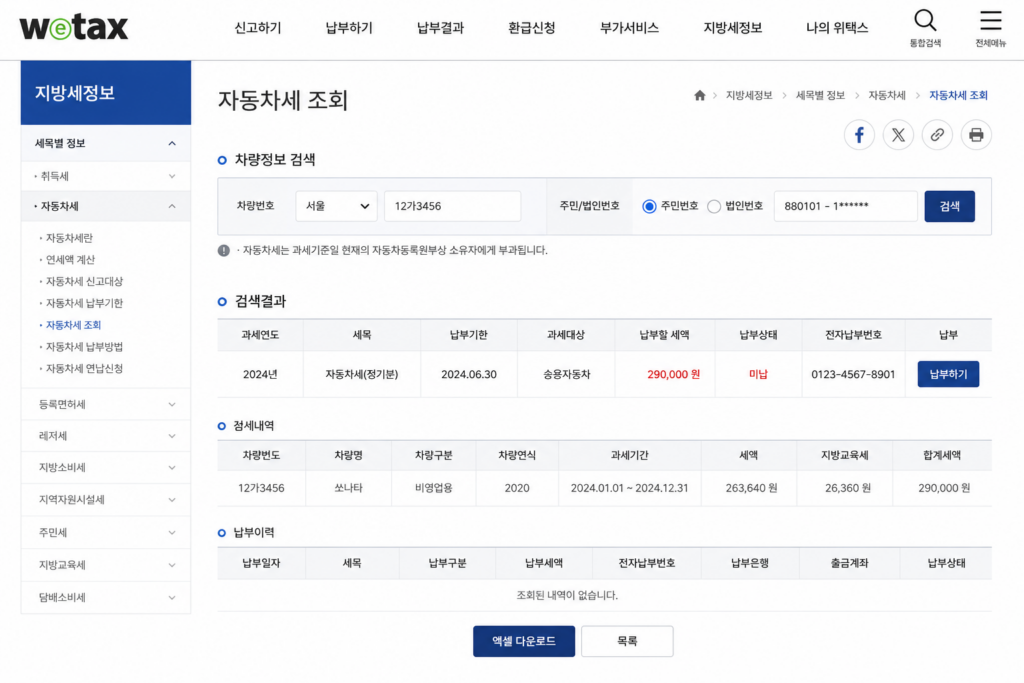Click the 2024.06.30 due date cell
Screen dimensions: 1024x683
pyautogui.click(x=469, y=374)
